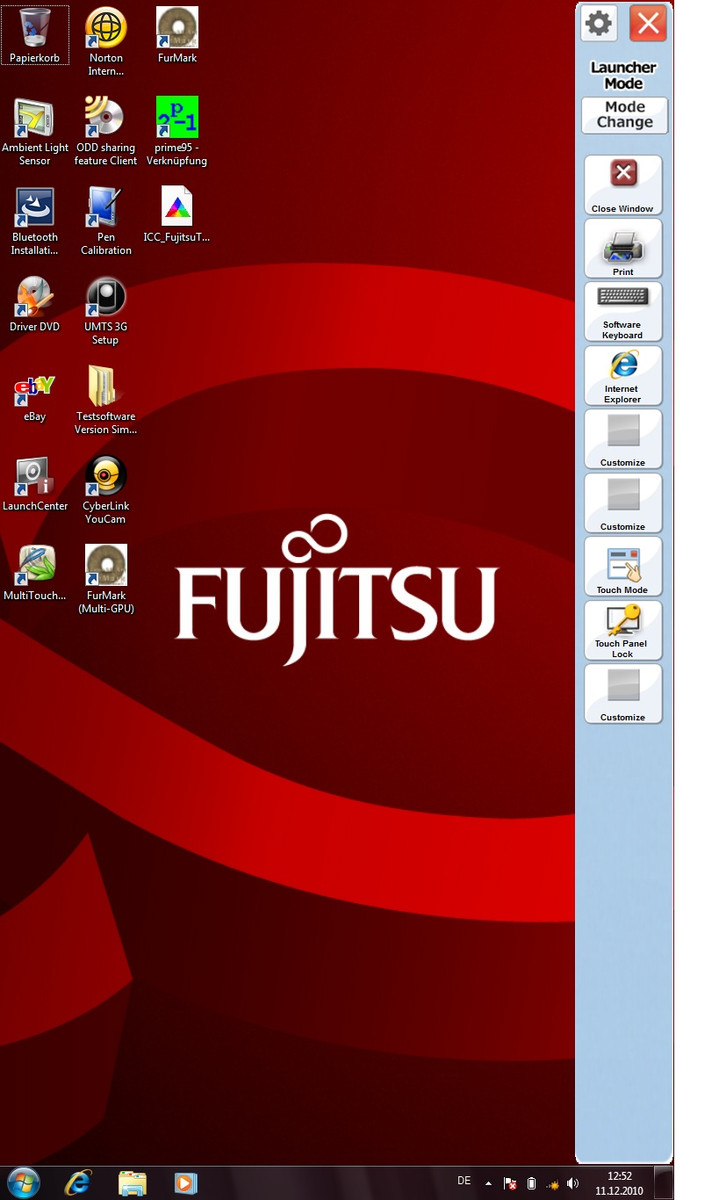
Task: Launch Internet Explorer from the launcher panel
Action: 623,376
